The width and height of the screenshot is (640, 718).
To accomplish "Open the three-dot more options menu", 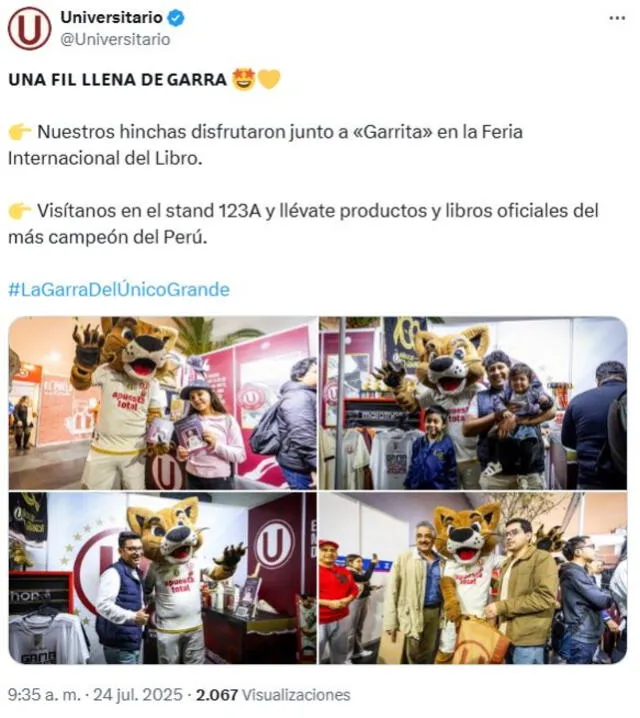I will pyautogui.click(x=617, y=18).
